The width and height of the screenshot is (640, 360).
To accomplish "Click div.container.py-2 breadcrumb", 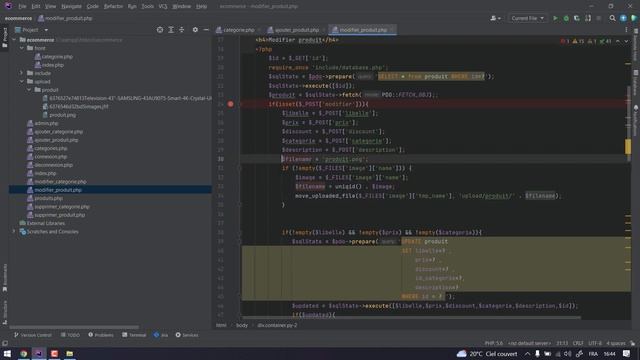I will pyautogui.click(x=277, y=325).
